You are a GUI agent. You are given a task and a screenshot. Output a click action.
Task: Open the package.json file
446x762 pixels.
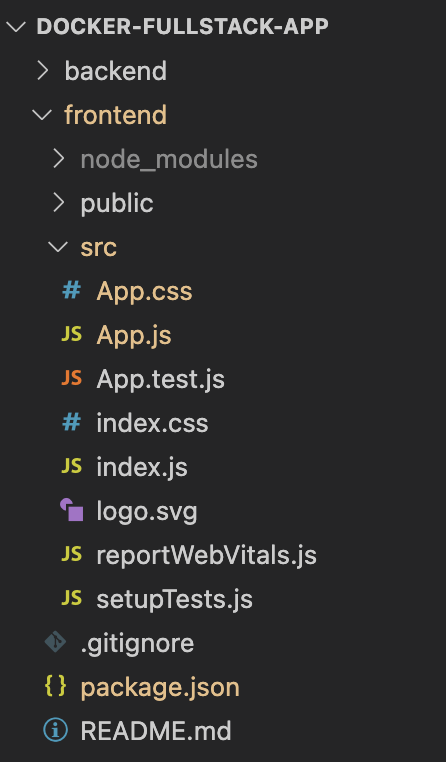160,688
